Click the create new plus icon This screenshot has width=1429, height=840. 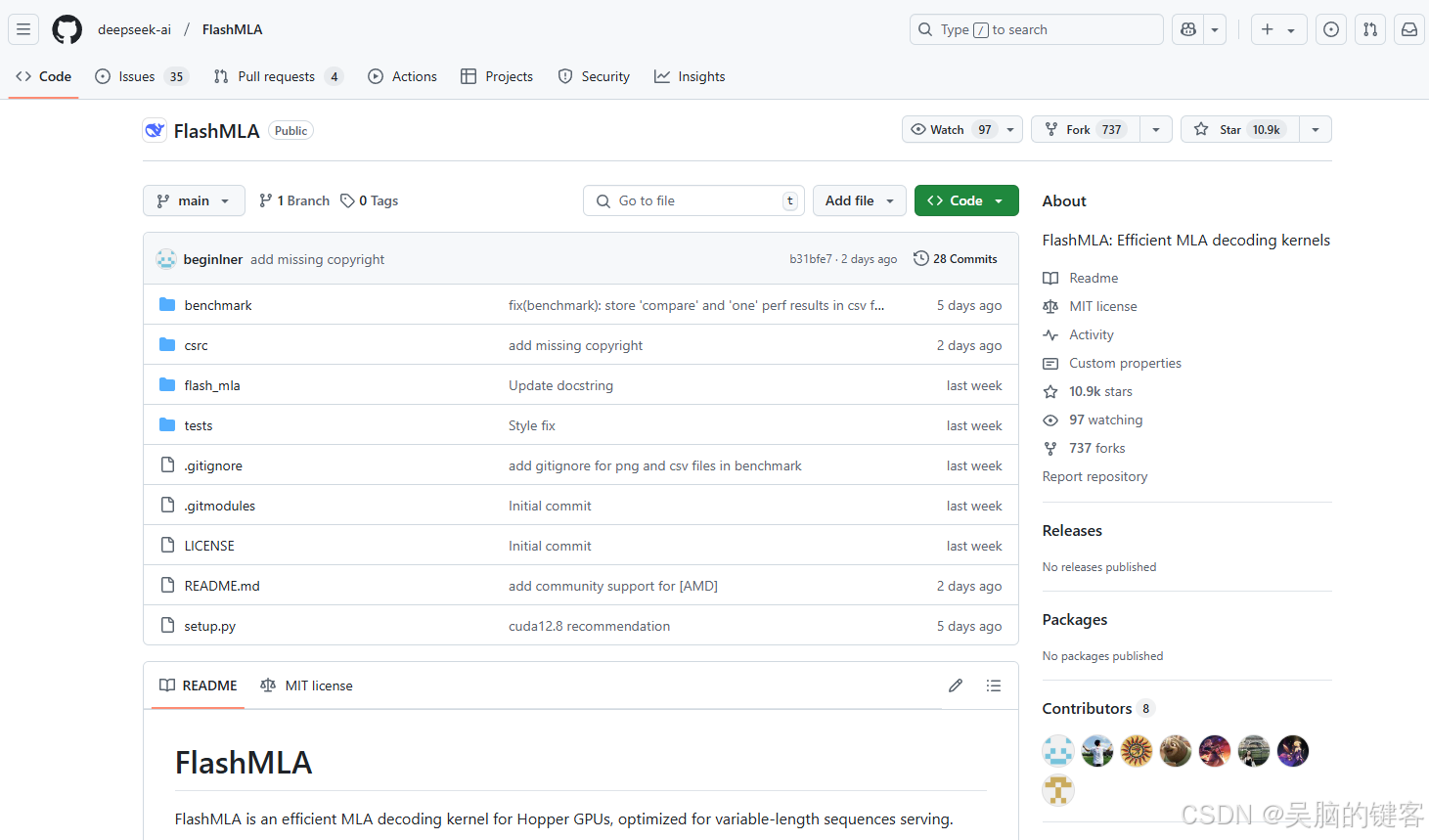(x=1268, y=29)
